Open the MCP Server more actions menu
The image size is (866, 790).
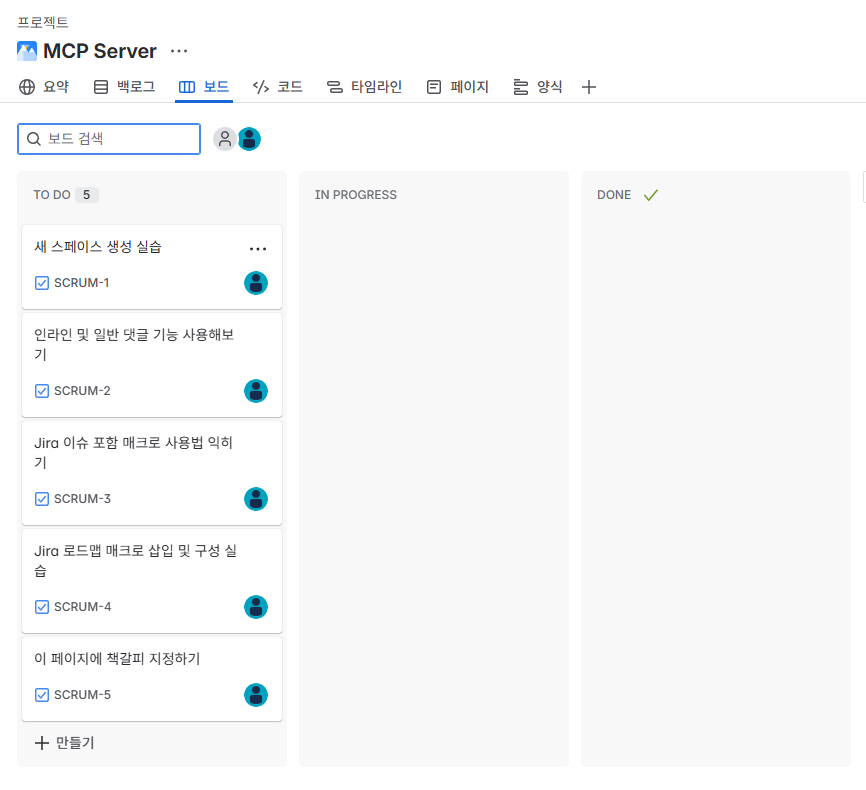pos(179,51)
